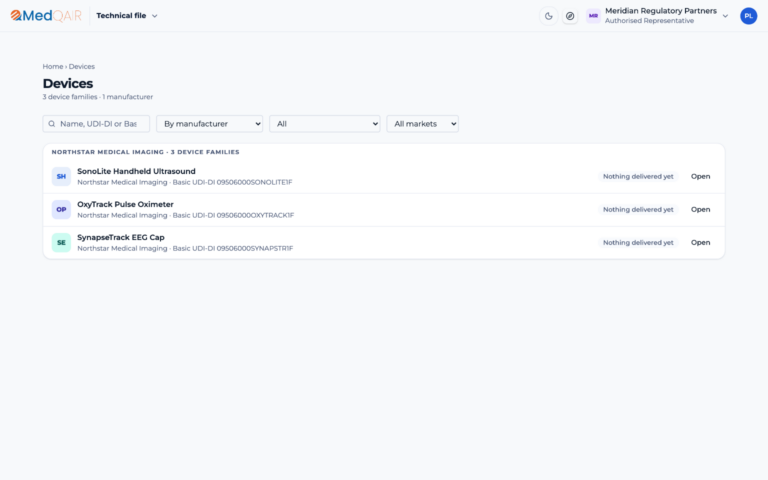Open the All markets dropdown

click(x=422, y=124)
